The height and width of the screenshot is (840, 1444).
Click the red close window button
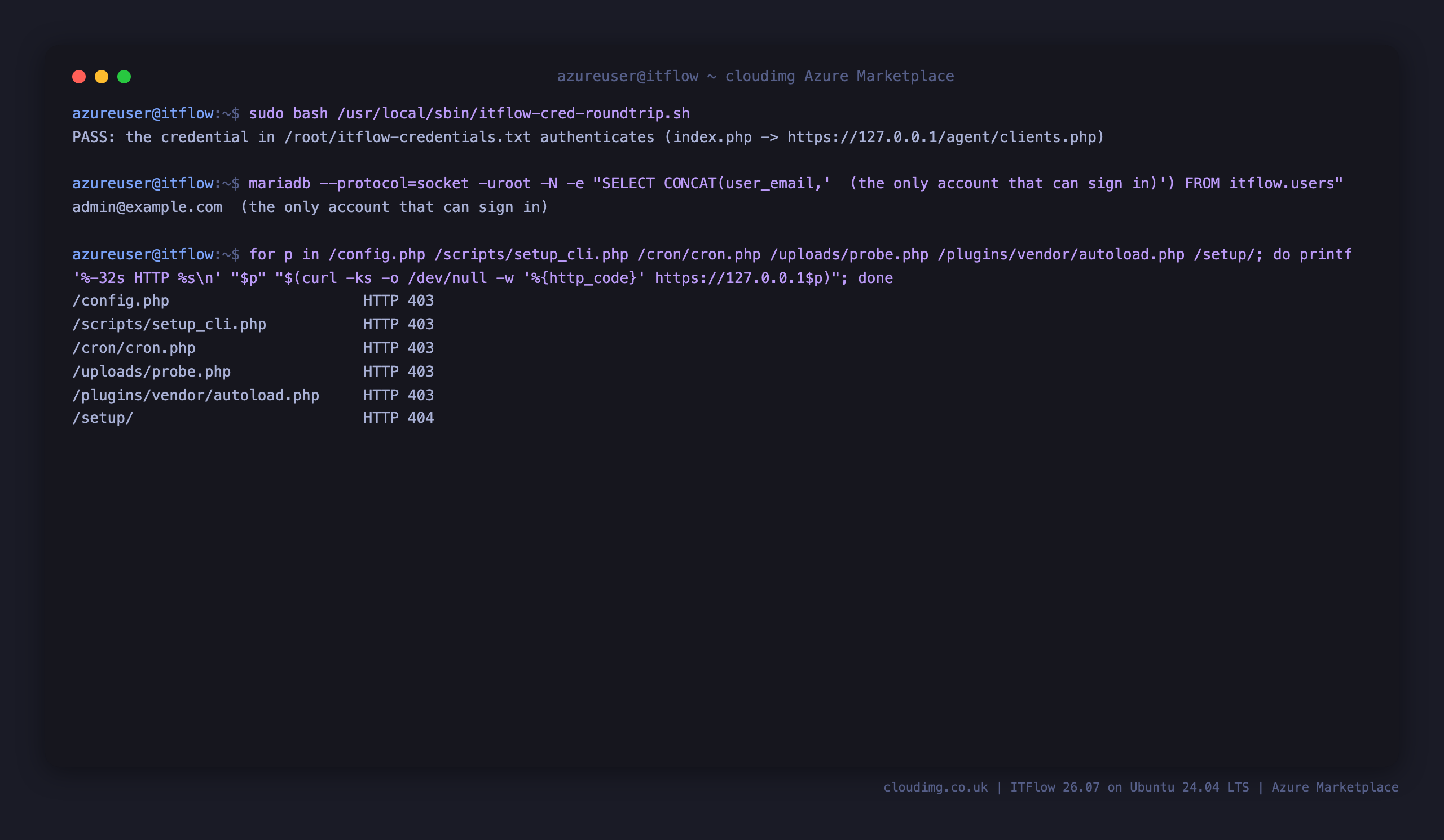pos(79,77)
